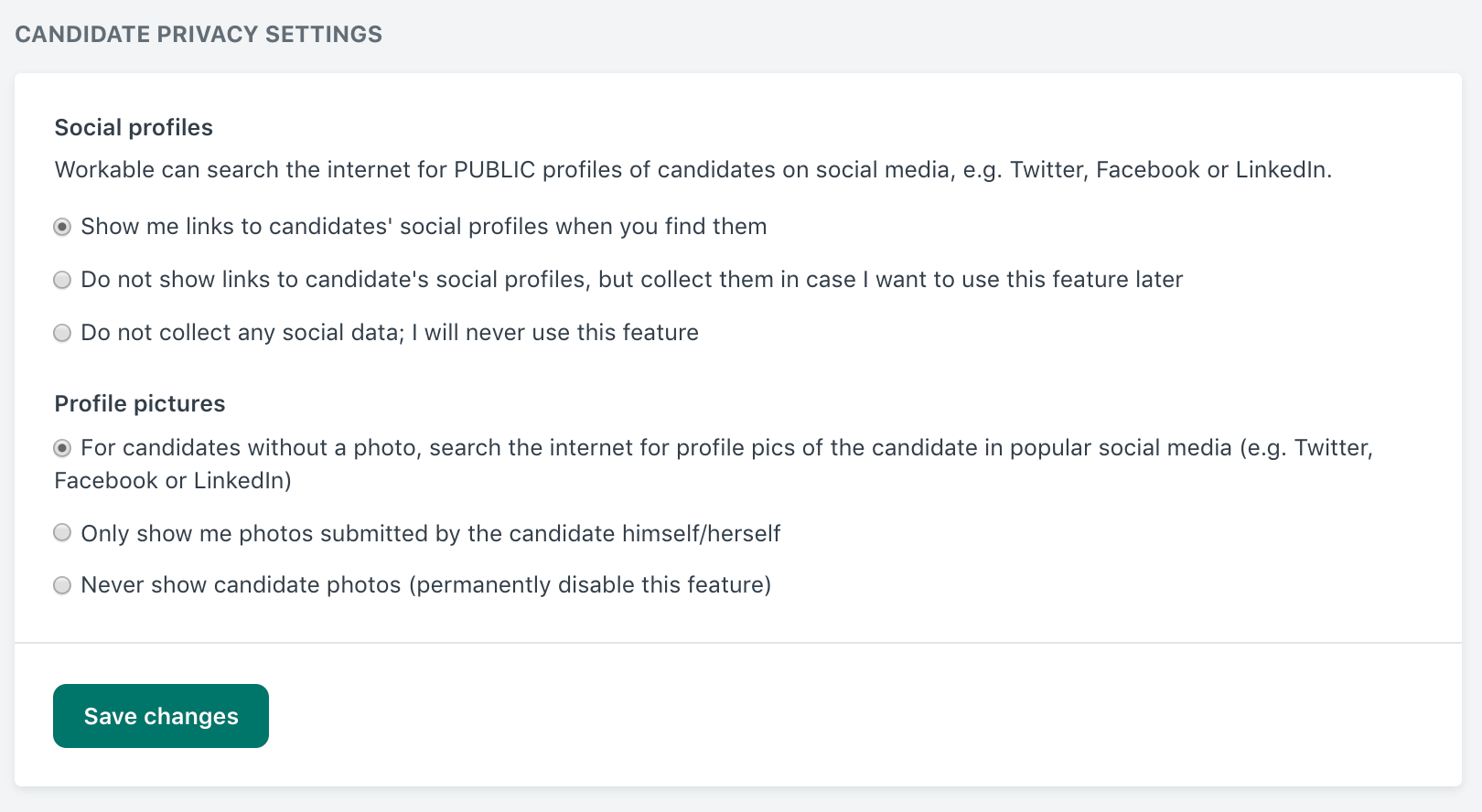The image size is (1482, 812).
Task: Click the Workable public profiles description text
Action: [x=693, y=170]
